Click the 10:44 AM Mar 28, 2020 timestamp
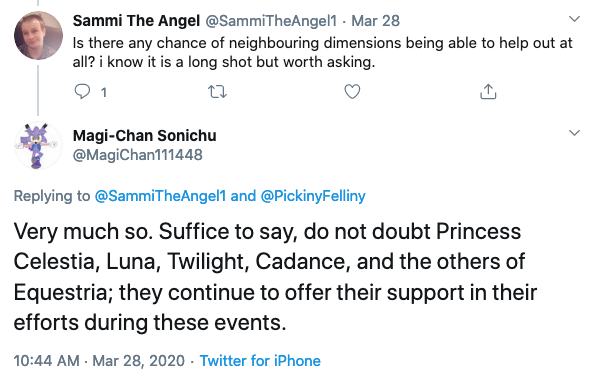The image size is (591, 385). click(x=99, y=361)
